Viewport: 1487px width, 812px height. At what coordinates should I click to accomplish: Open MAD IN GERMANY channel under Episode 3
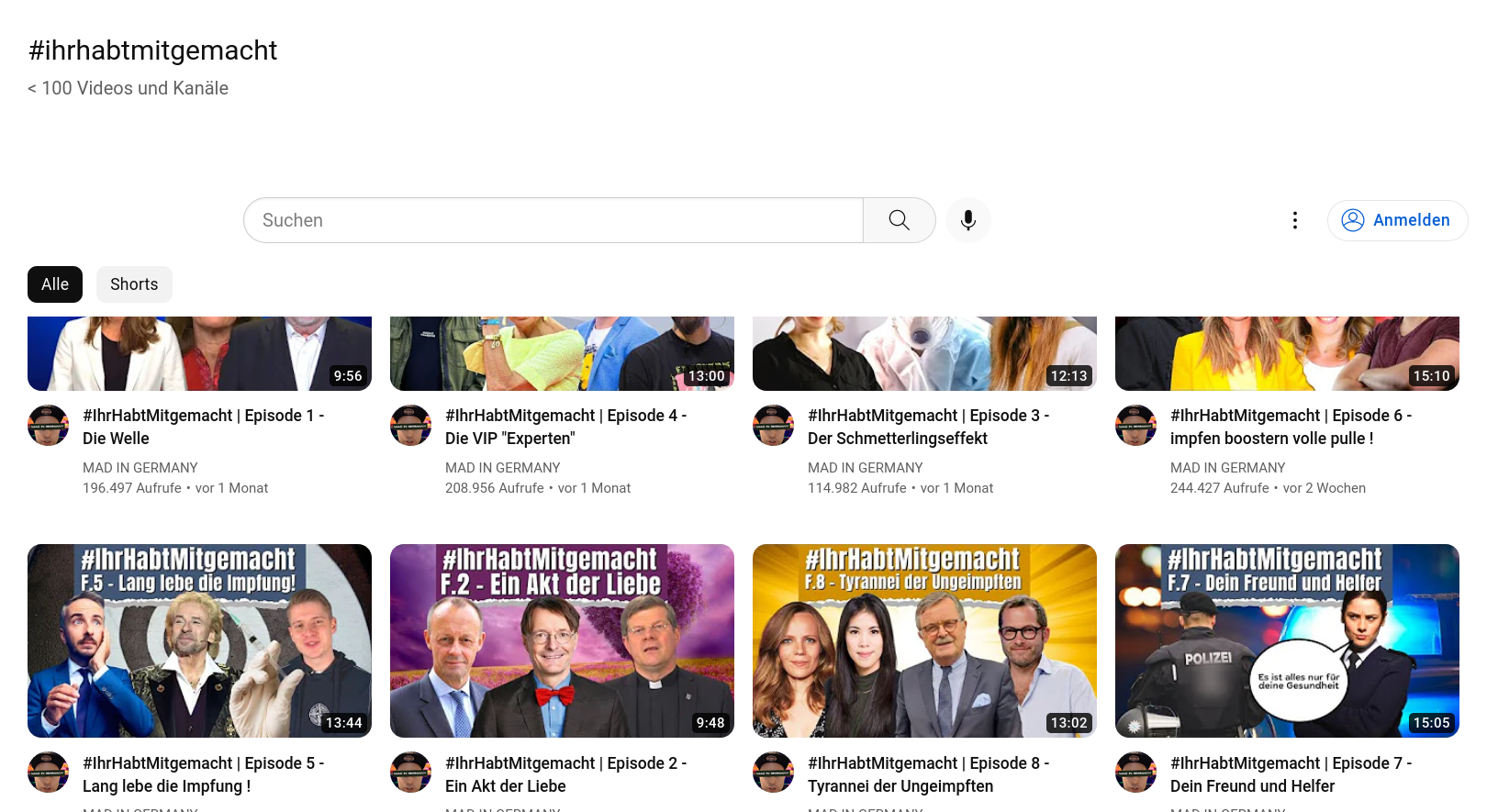866,468
